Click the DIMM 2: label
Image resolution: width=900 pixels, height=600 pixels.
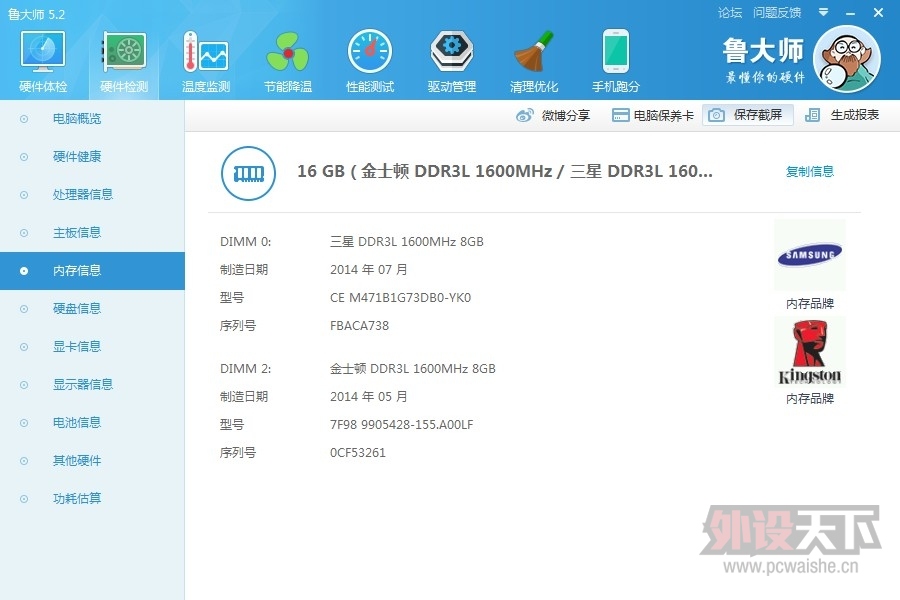pyautogui.click(x=245, y=369)
